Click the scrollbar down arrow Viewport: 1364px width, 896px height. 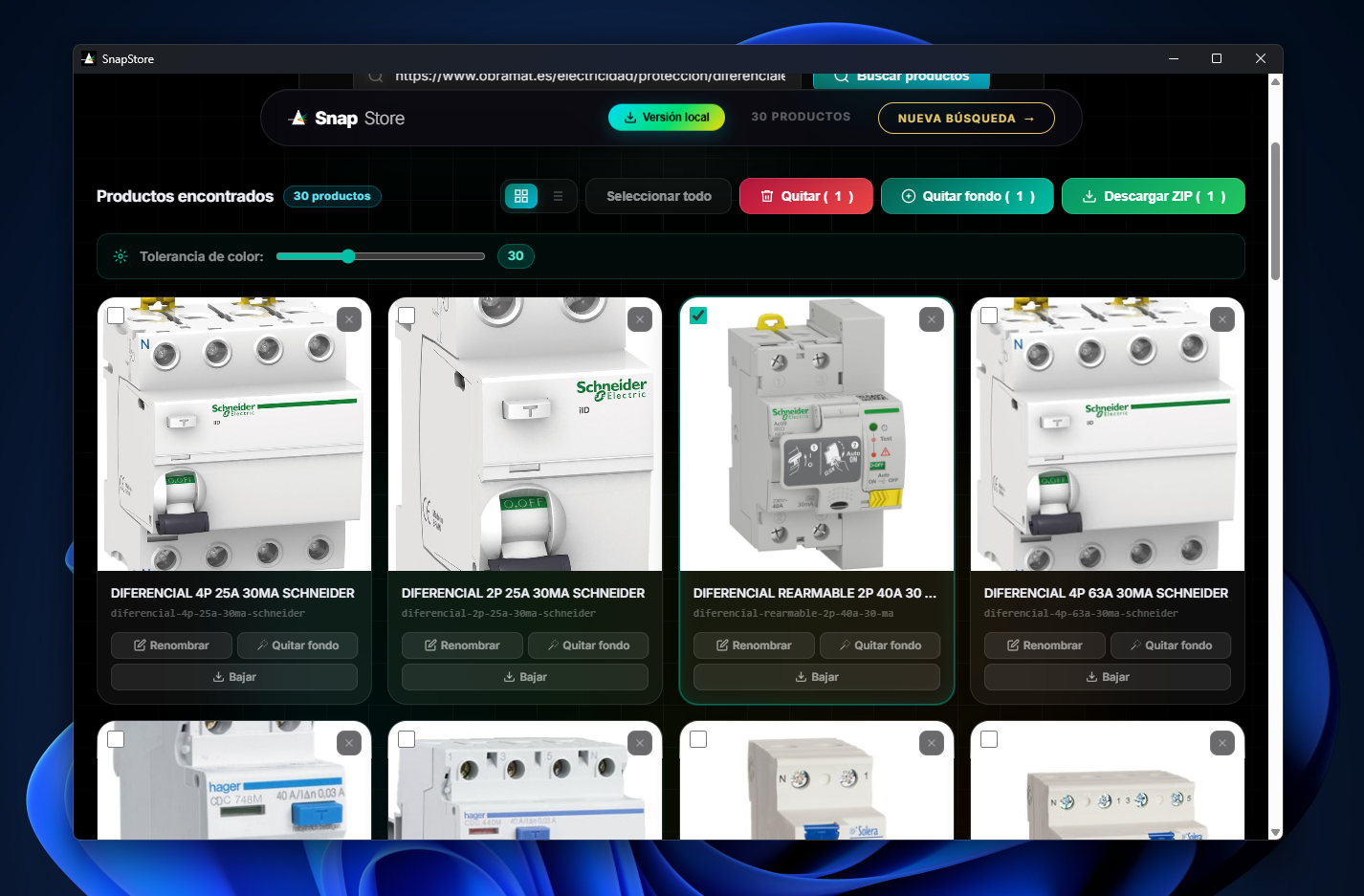pos(1275,833)
